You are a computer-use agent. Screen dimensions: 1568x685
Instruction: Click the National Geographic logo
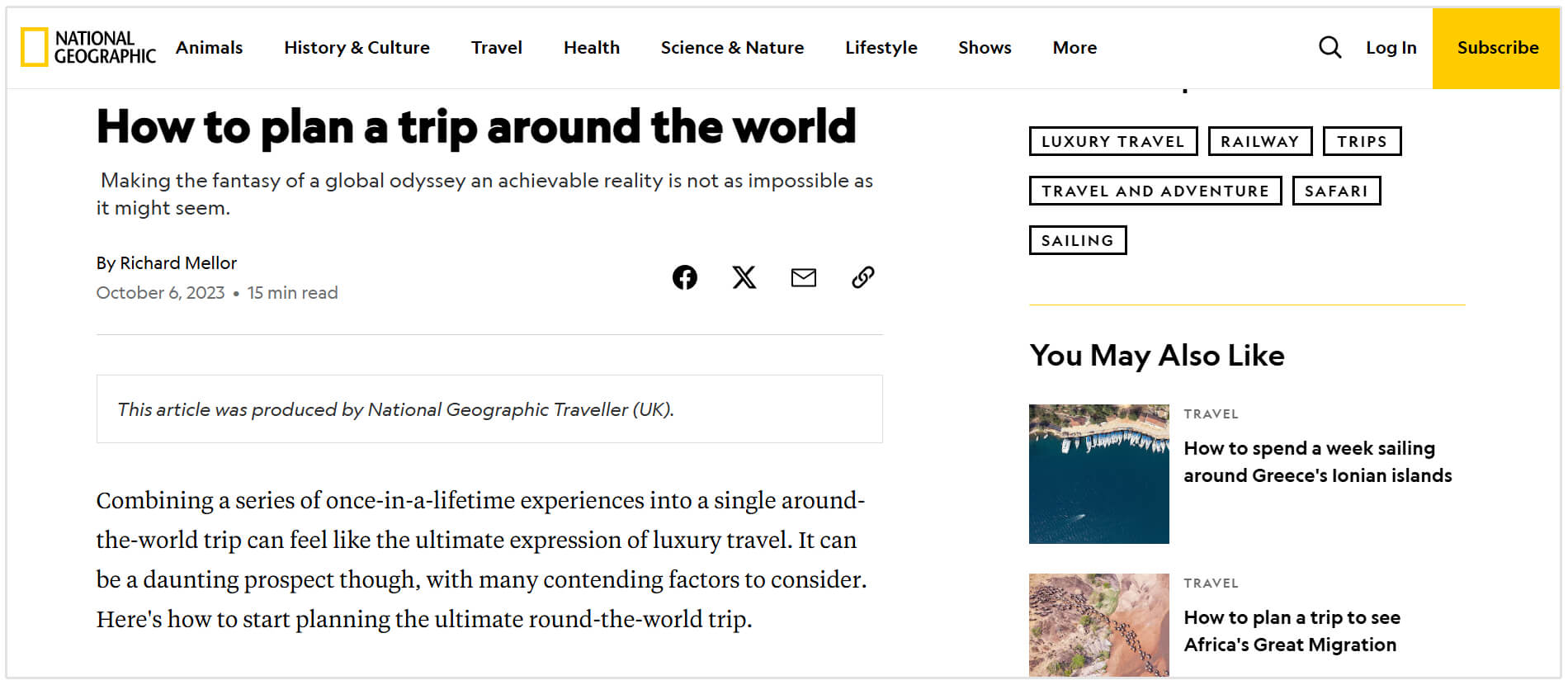[x=86, y=48]
